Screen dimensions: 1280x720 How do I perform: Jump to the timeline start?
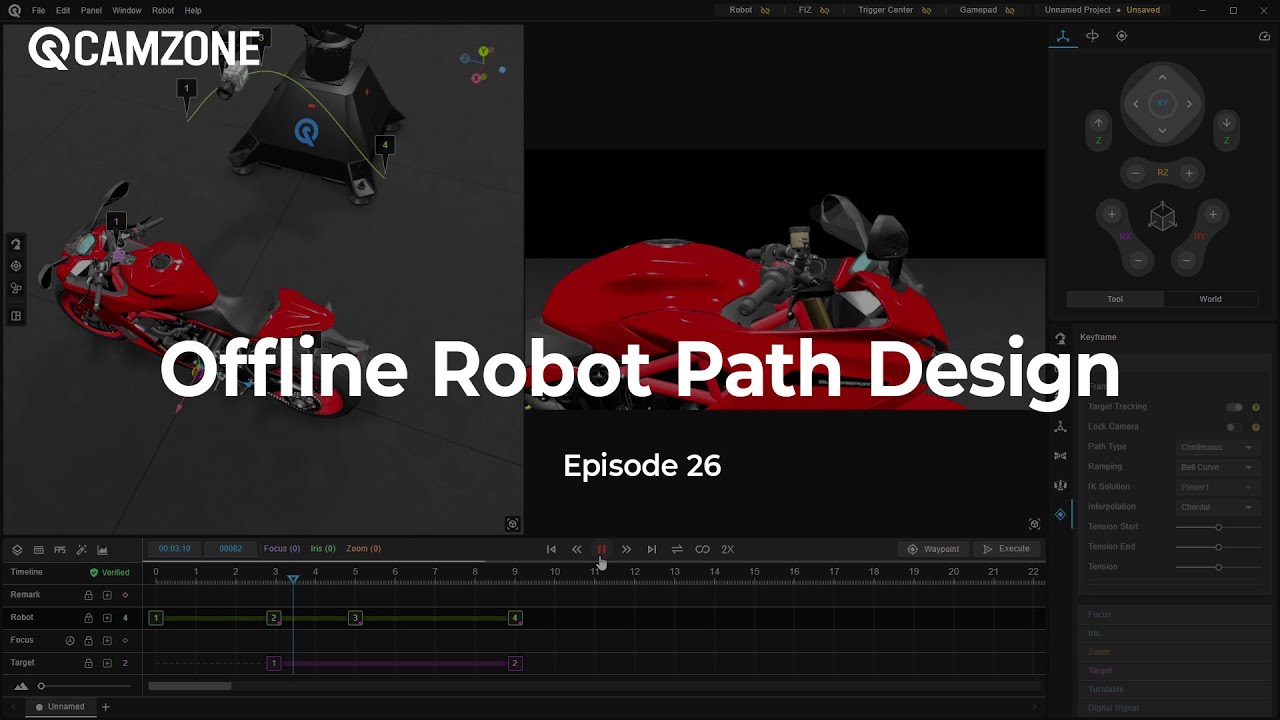(551, 549)
